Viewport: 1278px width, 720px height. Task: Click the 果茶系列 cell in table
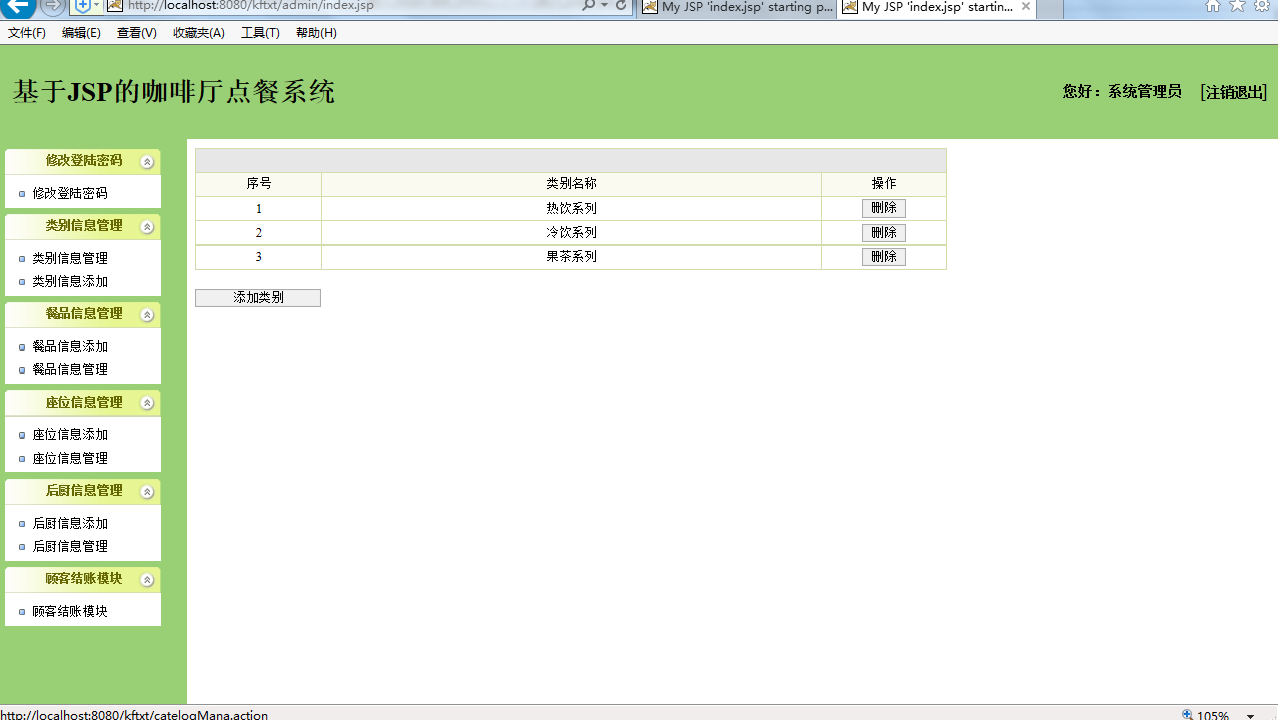click(571, 257)
